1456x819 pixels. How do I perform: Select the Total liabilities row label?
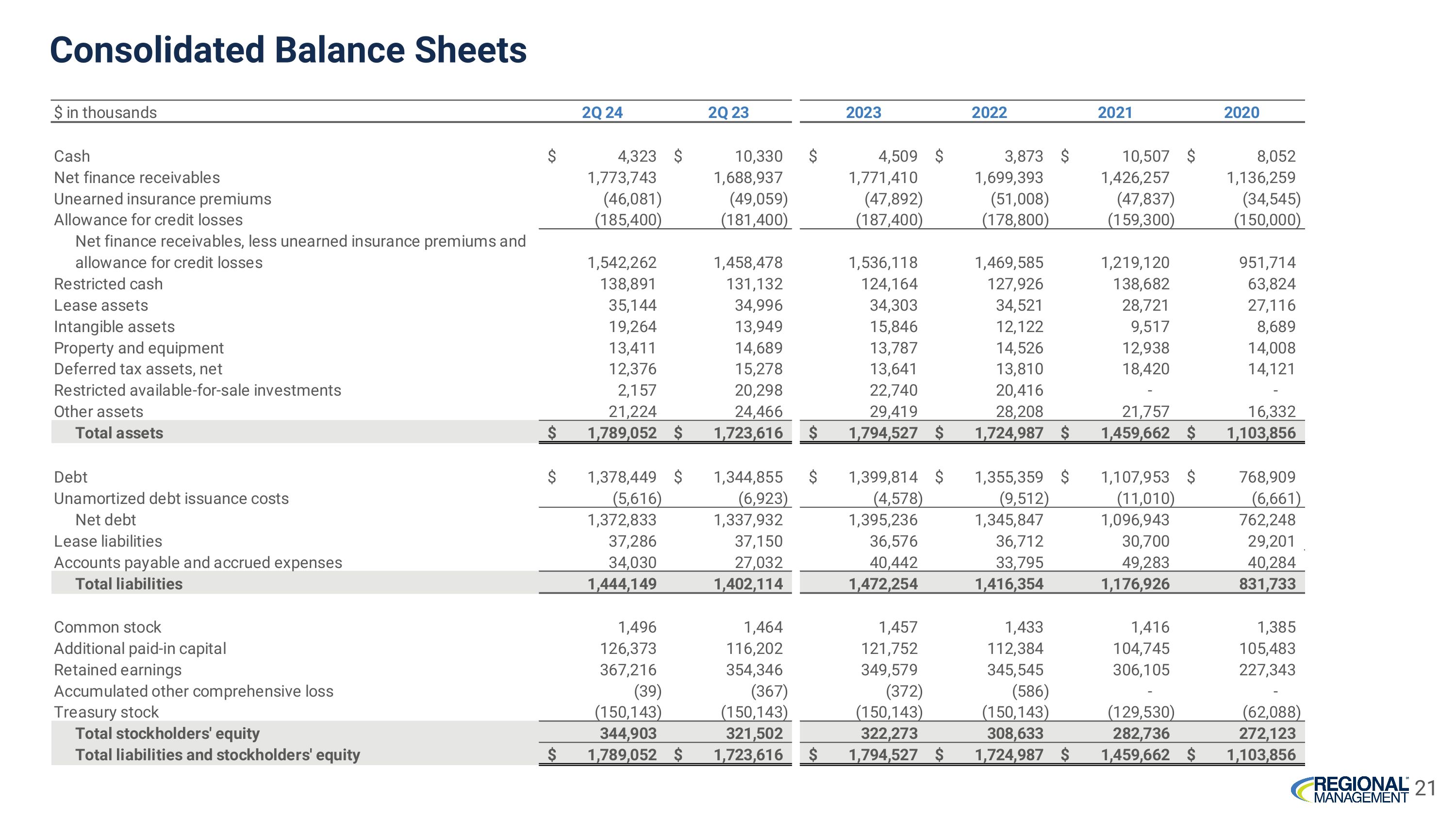click(x=129, y=584)
